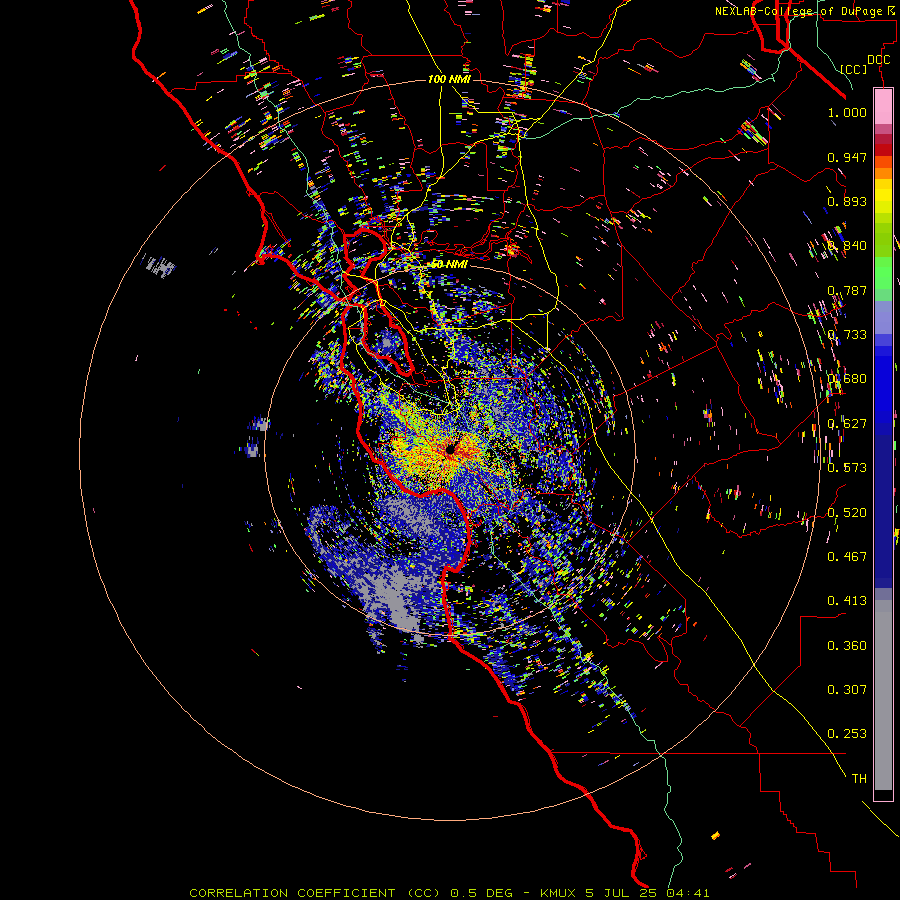Click the DCC label above the color bar

879,60
